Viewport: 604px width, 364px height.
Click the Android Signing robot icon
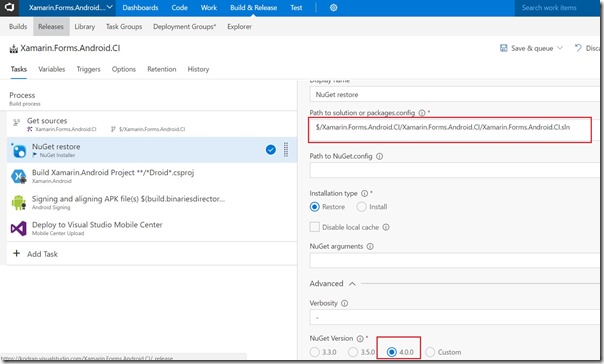click(18, 202)
